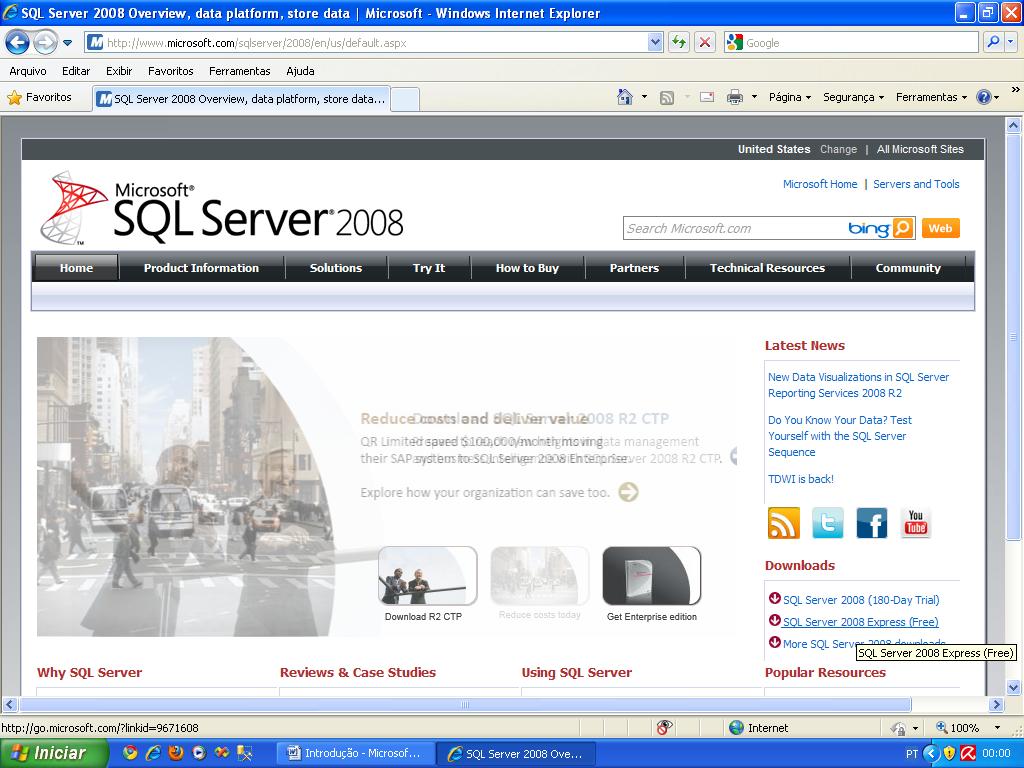
Task: Click the Bing search magnifier button
Action: (x=903, y=228)
